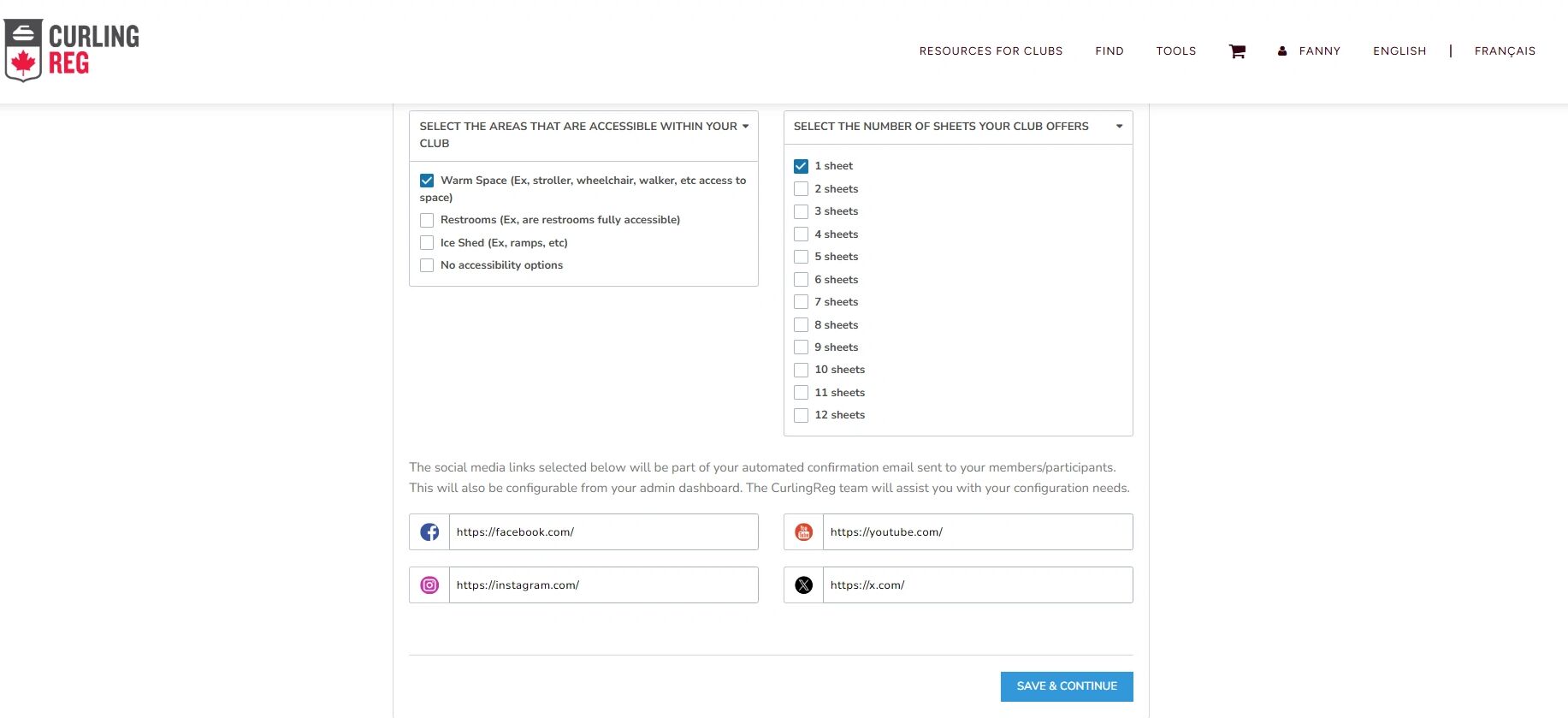Collapse the number of sheets dropdown arrow

(1119, 127)
